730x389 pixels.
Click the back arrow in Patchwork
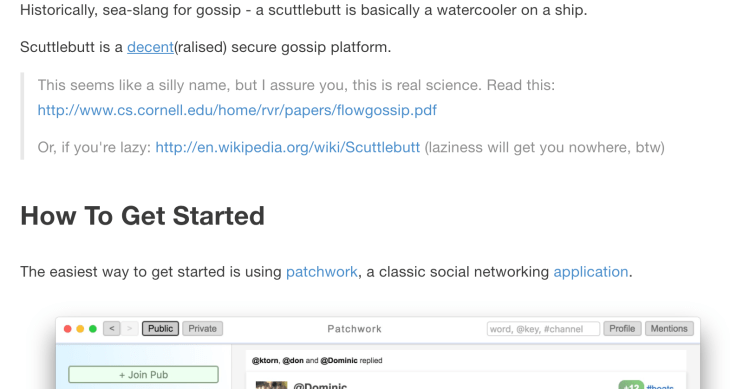coord(112,329)
